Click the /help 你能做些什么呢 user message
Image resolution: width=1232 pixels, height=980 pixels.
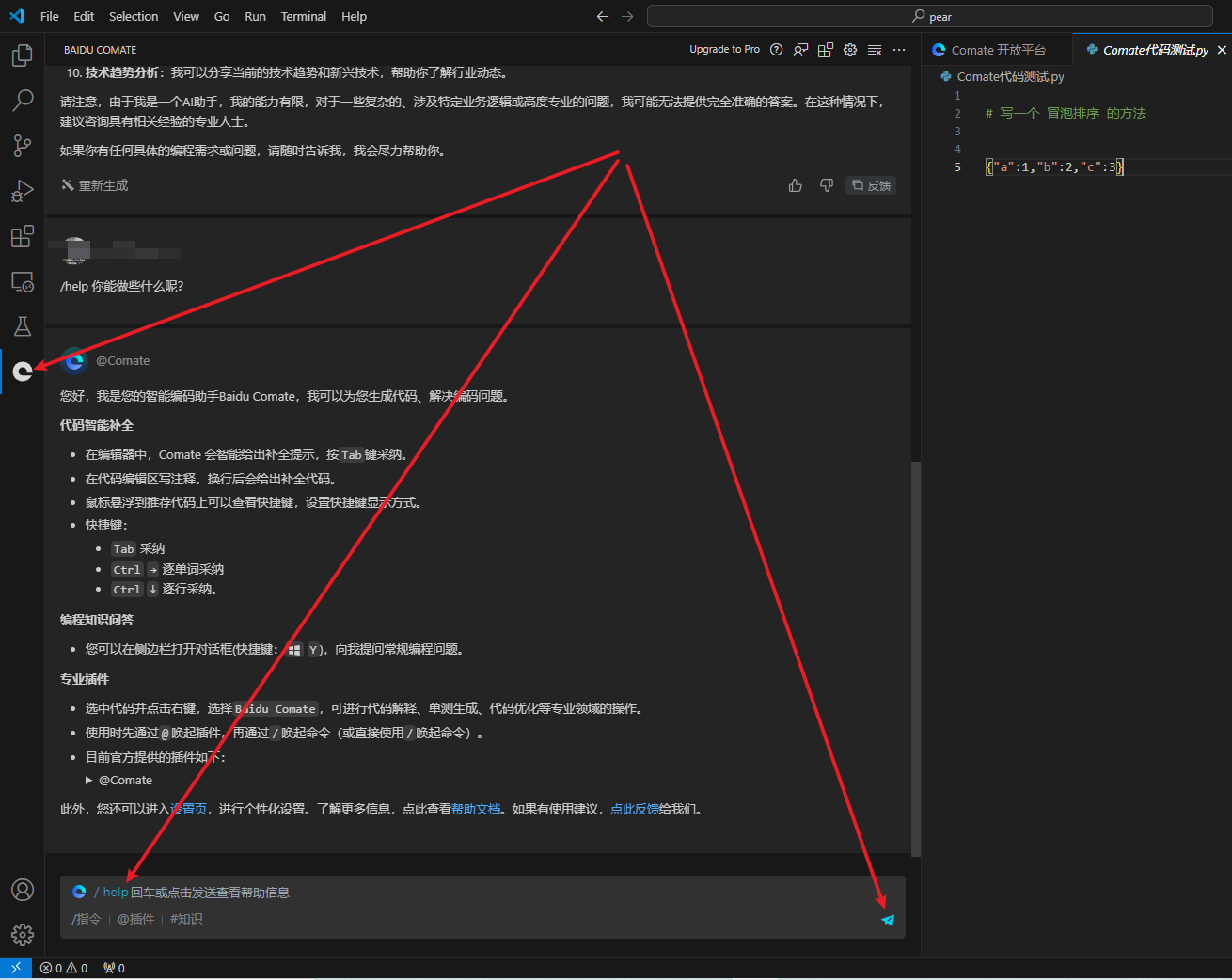122,286
